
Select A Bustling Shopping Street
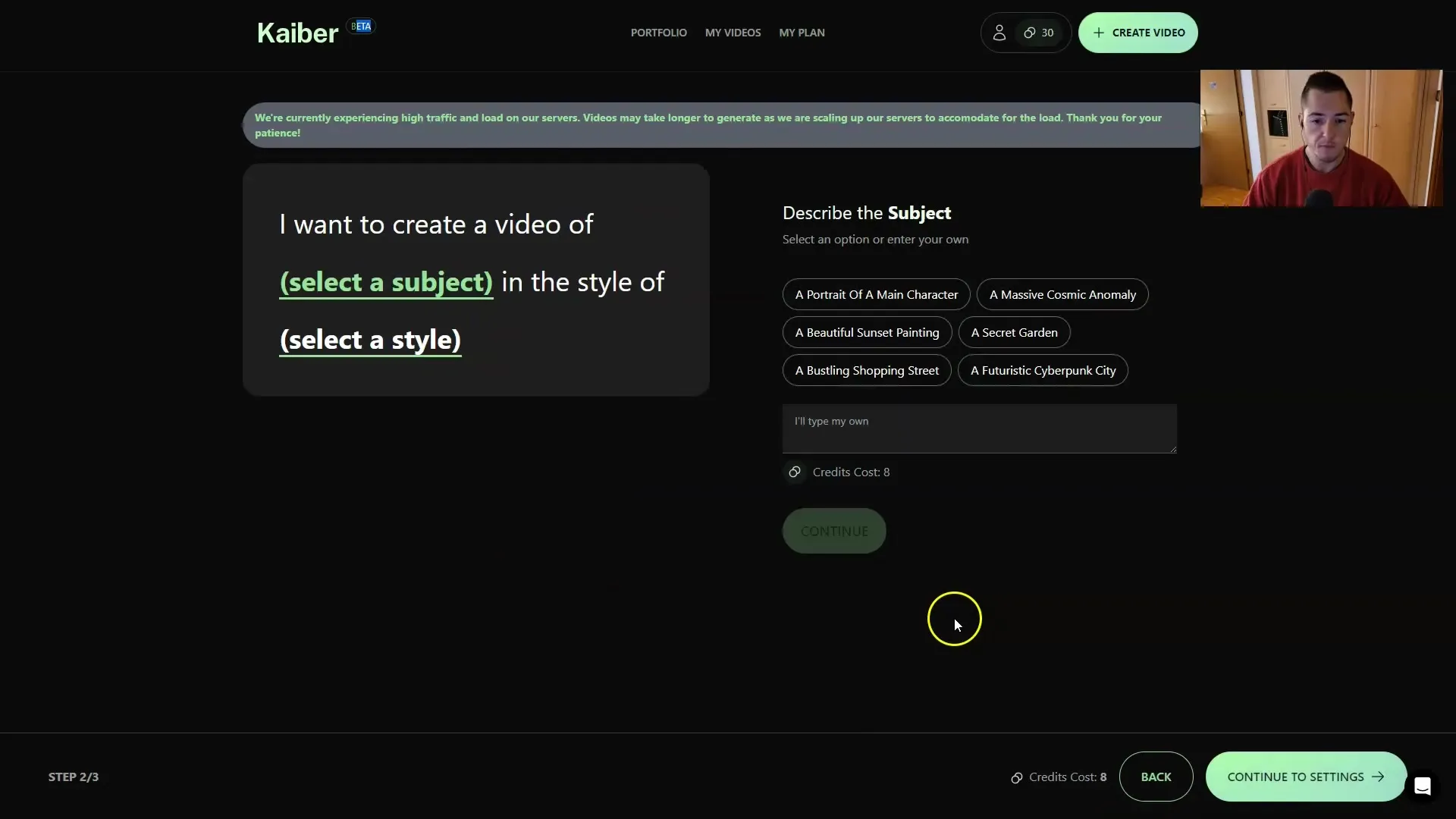pos(867,370)
